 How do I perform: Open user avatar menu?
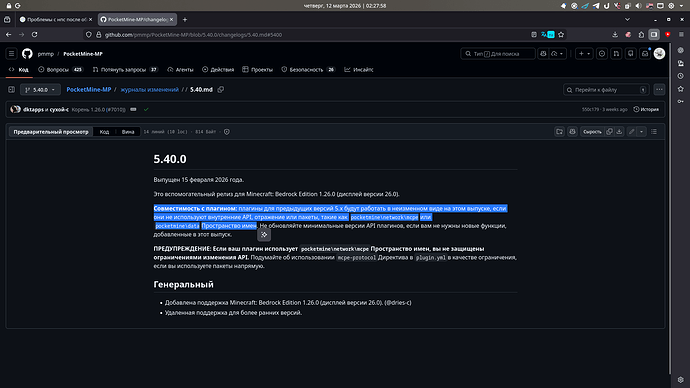pyautogui.click(x=659, y=54)
